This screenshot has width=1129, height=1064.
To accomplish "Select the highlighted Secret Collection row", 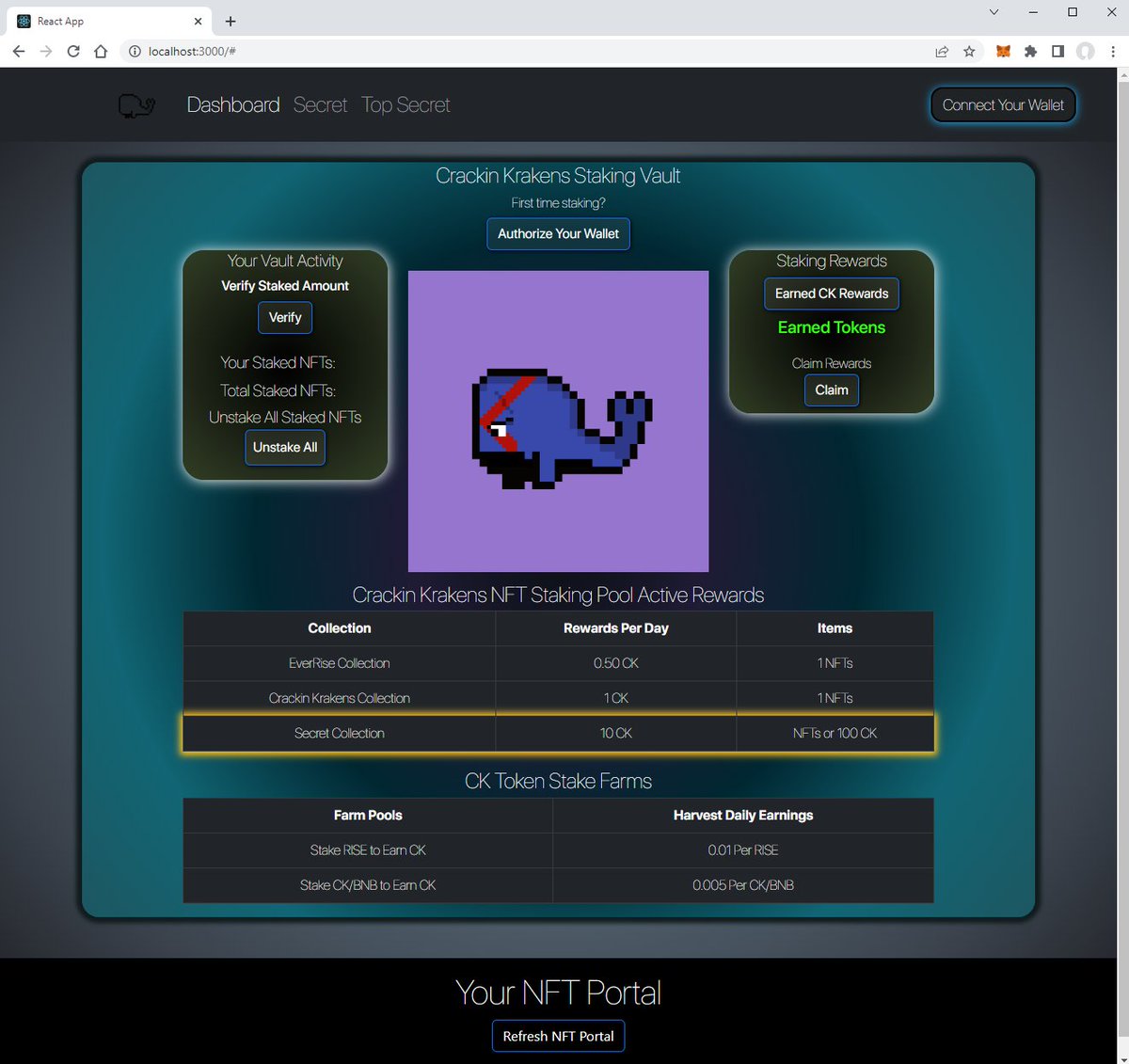I will point(558,733).
